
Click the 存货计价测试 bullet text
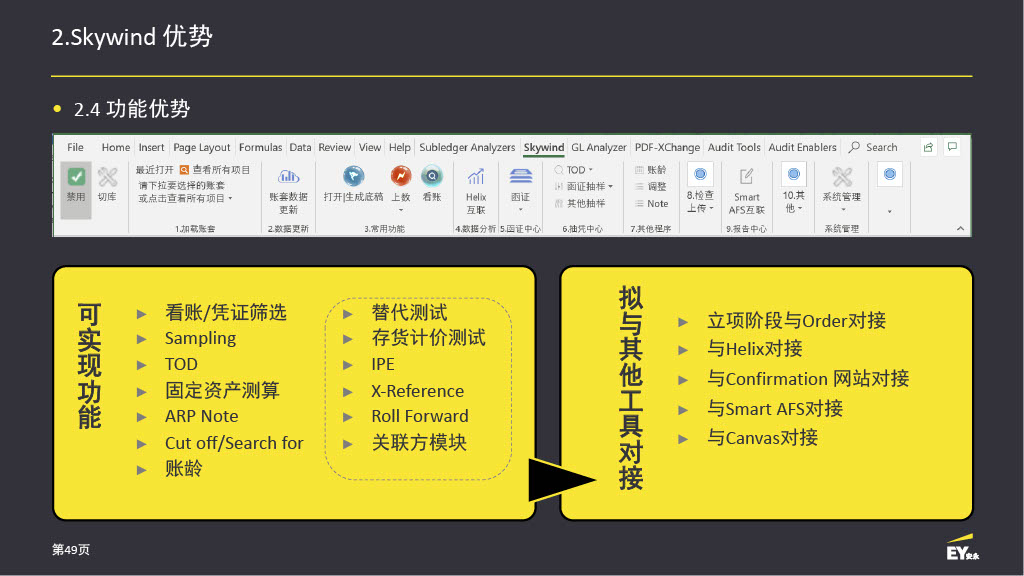tap(428, 338)
